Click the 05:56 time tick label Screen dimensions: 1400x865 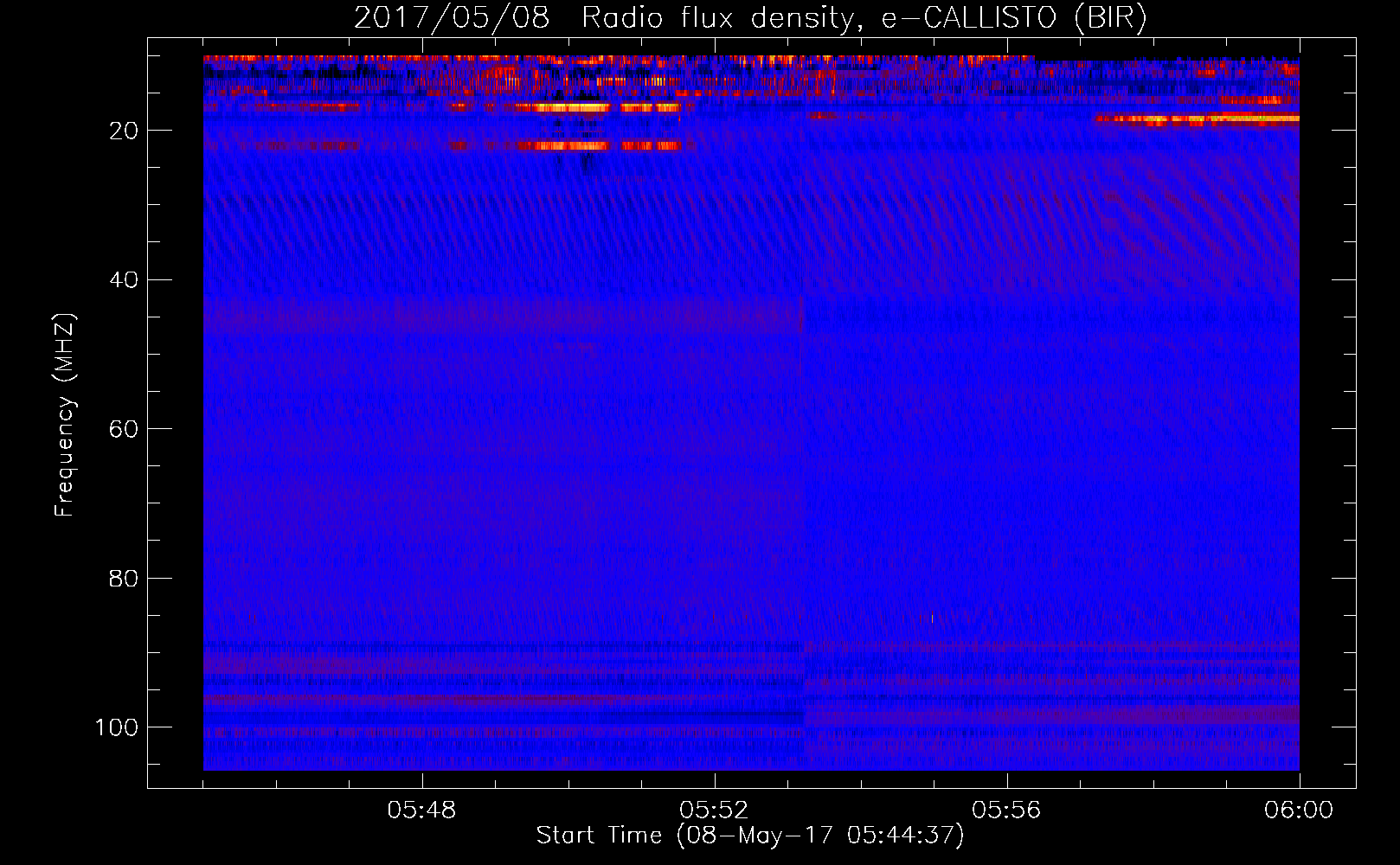click(x=1007, y=811)
